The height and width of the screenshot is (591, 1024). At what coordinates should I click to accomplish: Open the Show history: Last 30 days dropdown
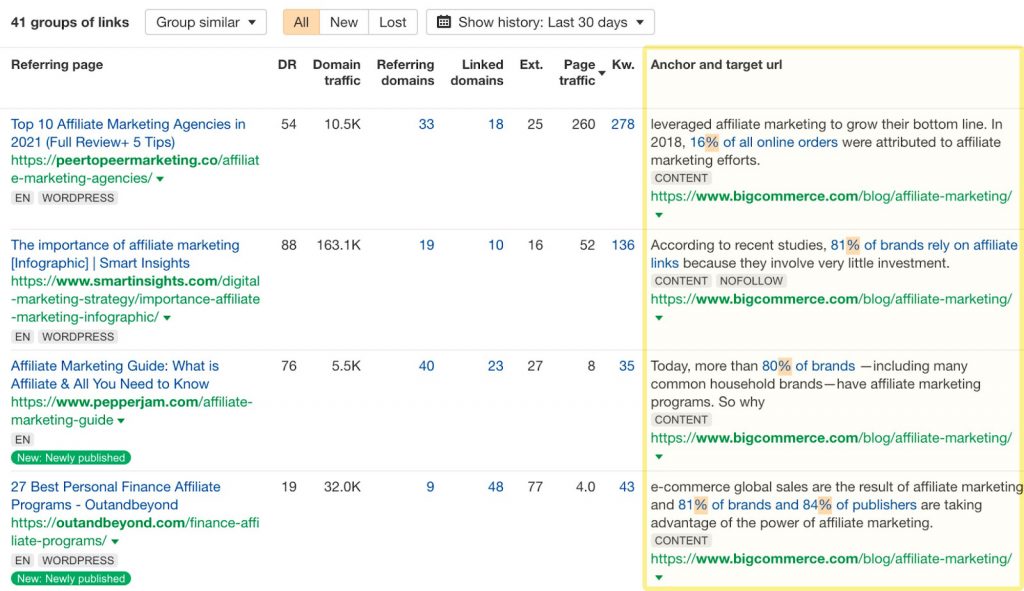[x=540, y=22]
